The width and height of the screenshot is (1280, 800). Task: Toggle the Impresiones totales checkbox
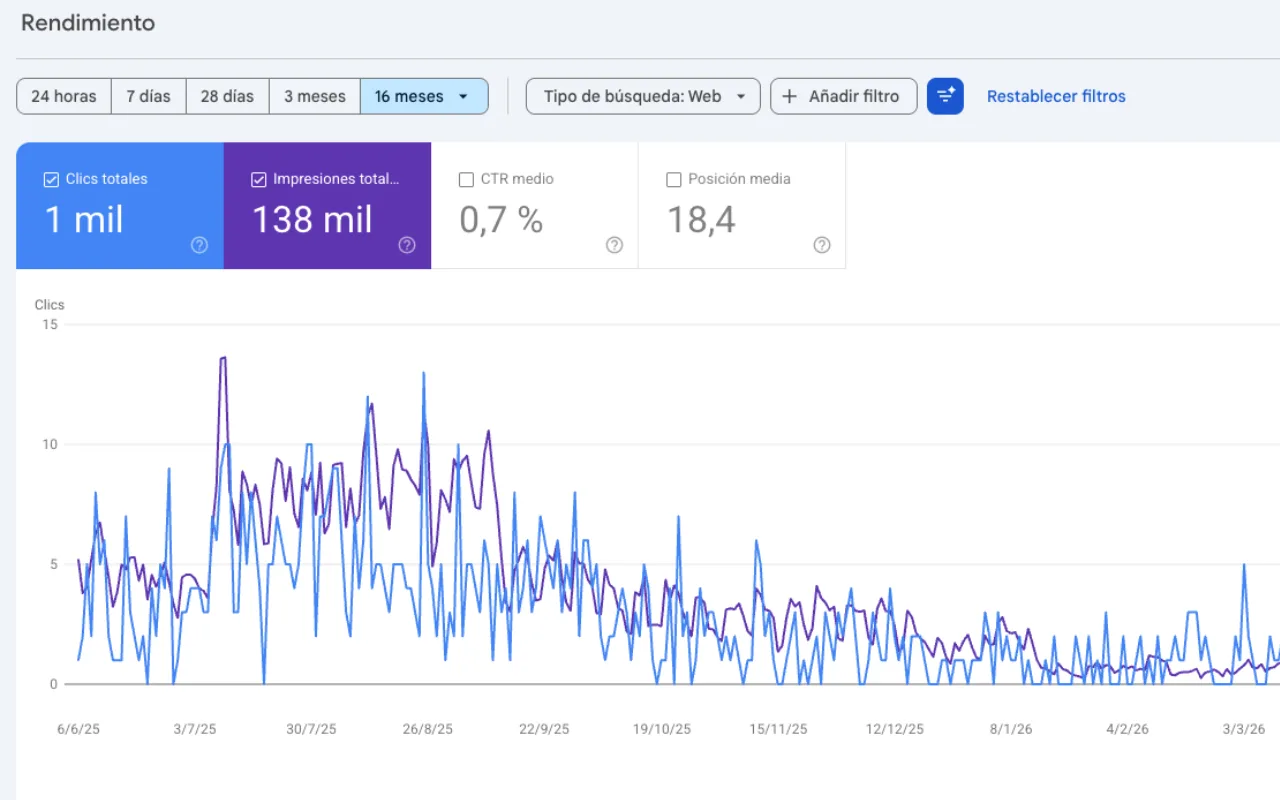click(x=259, y=180)
